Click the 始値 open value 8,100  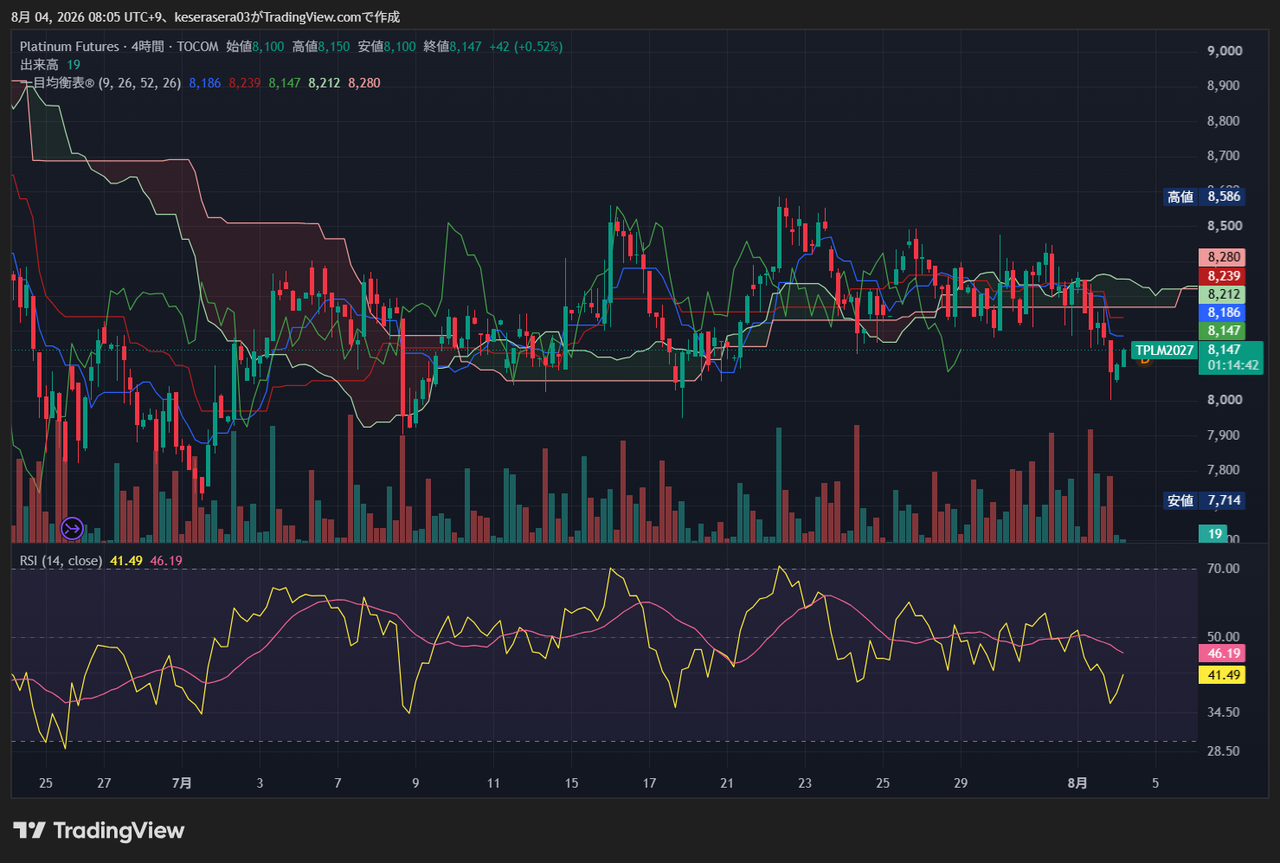coord(268,46)
